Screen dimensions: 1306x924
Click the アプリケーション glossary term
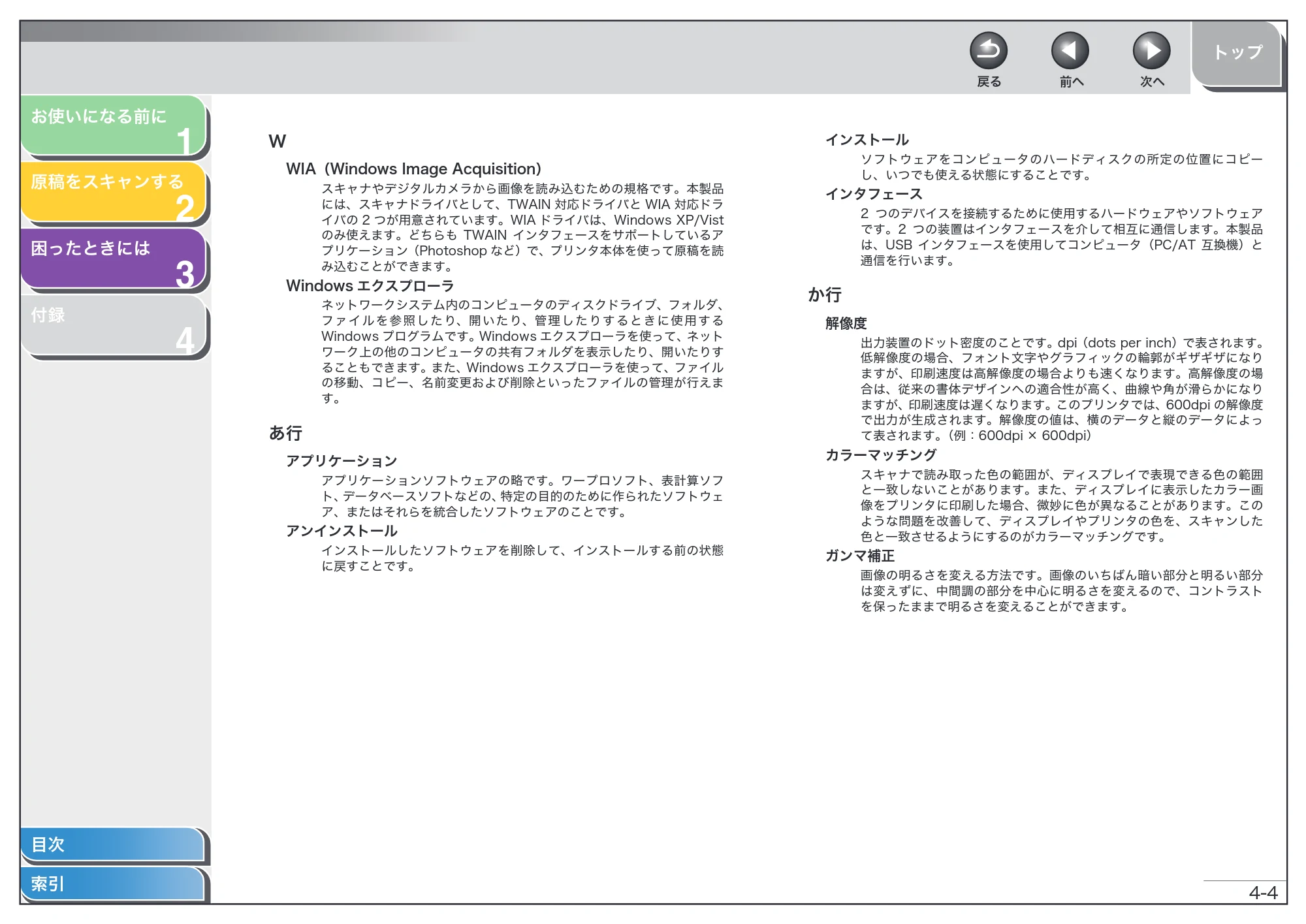[342, 461]
